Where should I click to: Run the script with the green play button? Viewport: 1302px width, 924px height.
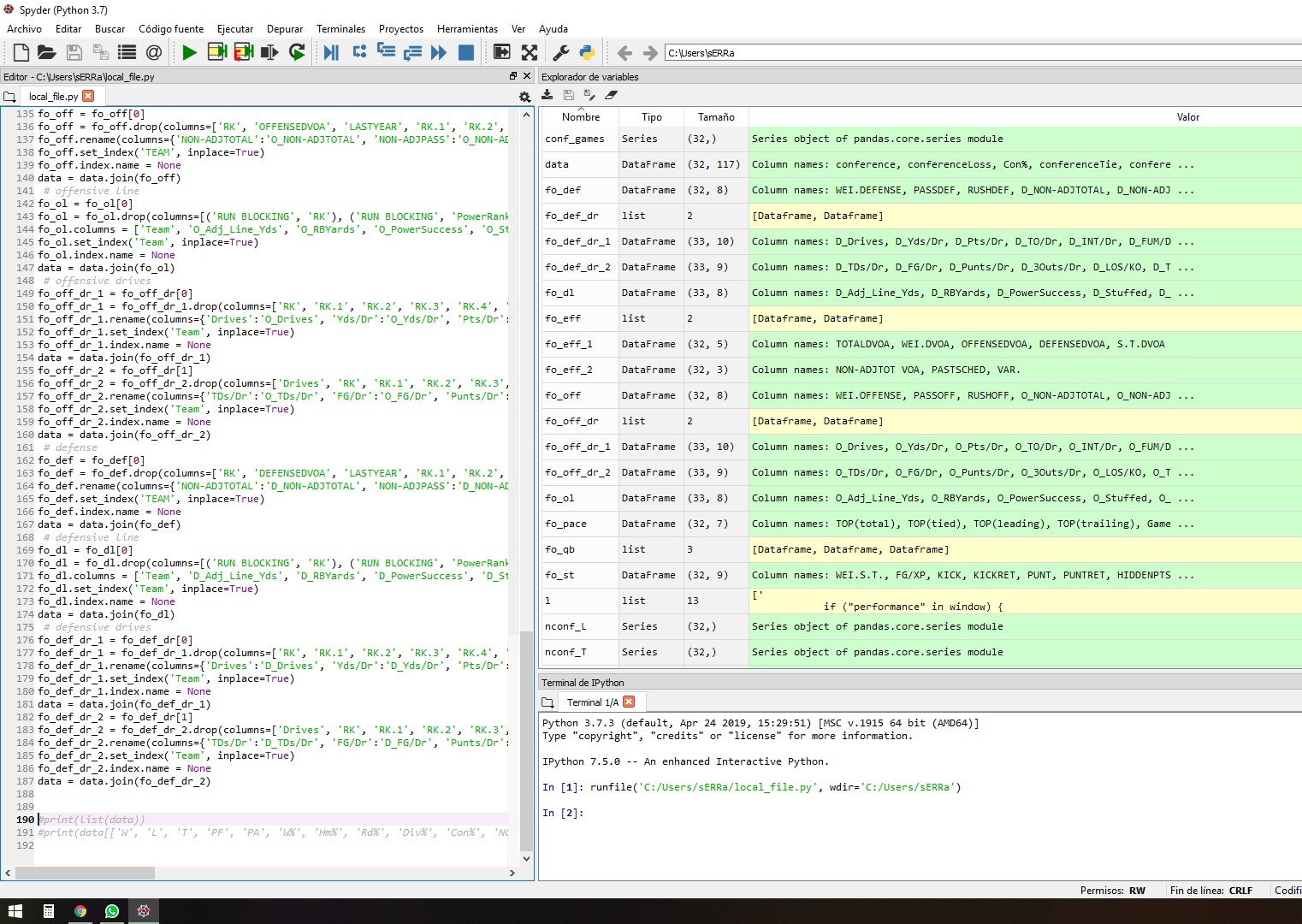(189, 52)
